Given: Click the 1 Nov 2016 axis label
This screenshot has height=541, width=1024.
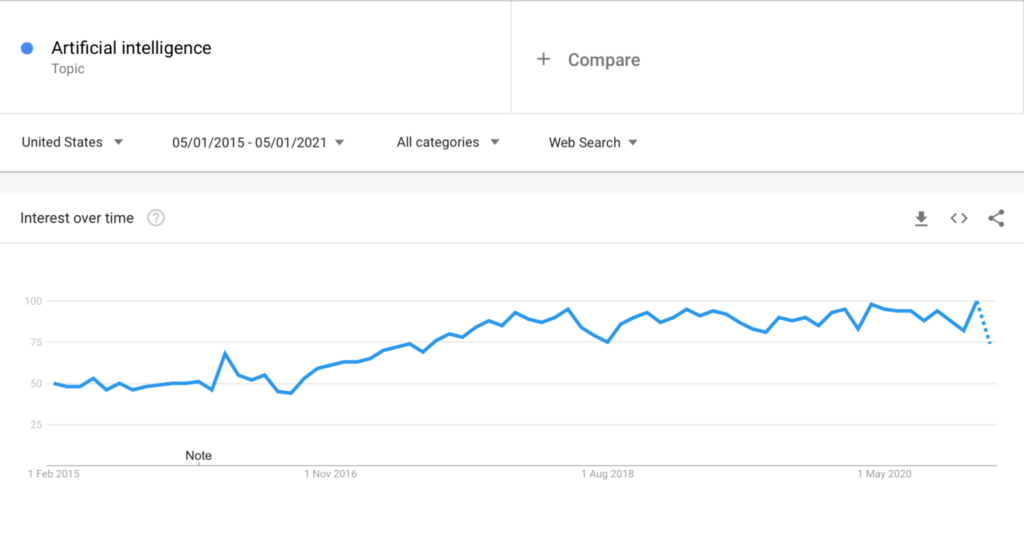Looking at the screenshot, I should coord(331,474).
